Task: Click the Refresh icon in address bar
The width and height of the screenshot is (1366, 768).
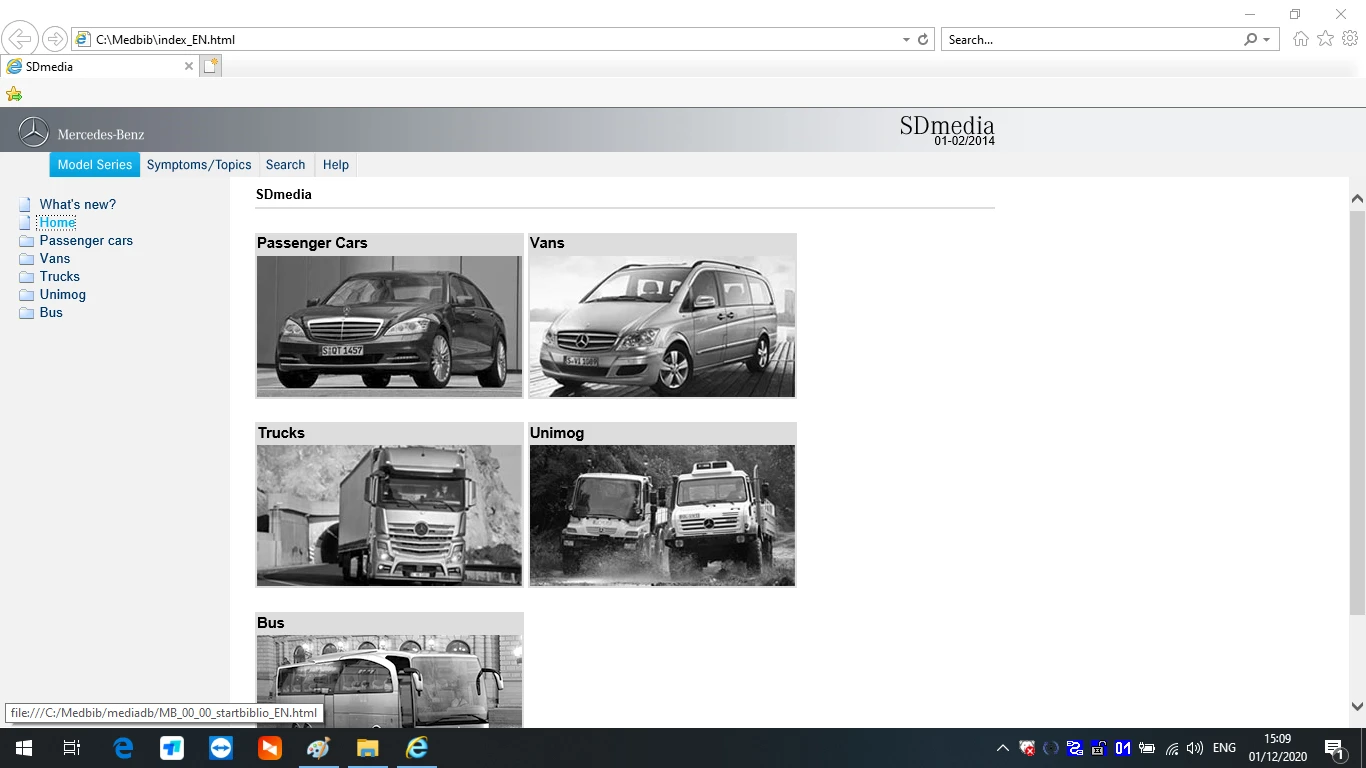Action: (923, 40)
